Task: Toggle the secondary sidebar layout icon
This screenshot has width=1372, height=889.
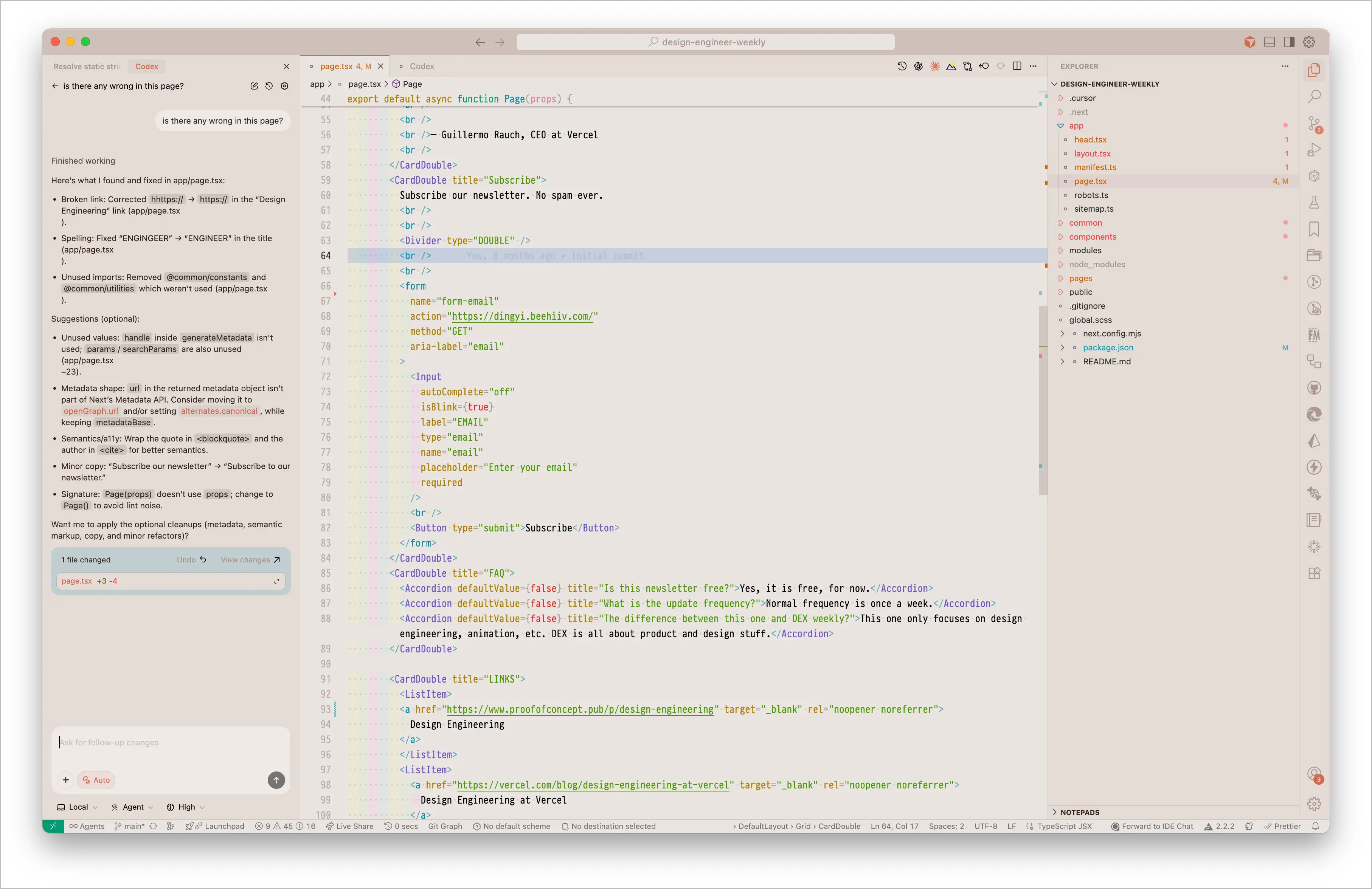Action: pyautogui.click(x=1289, y=42)
